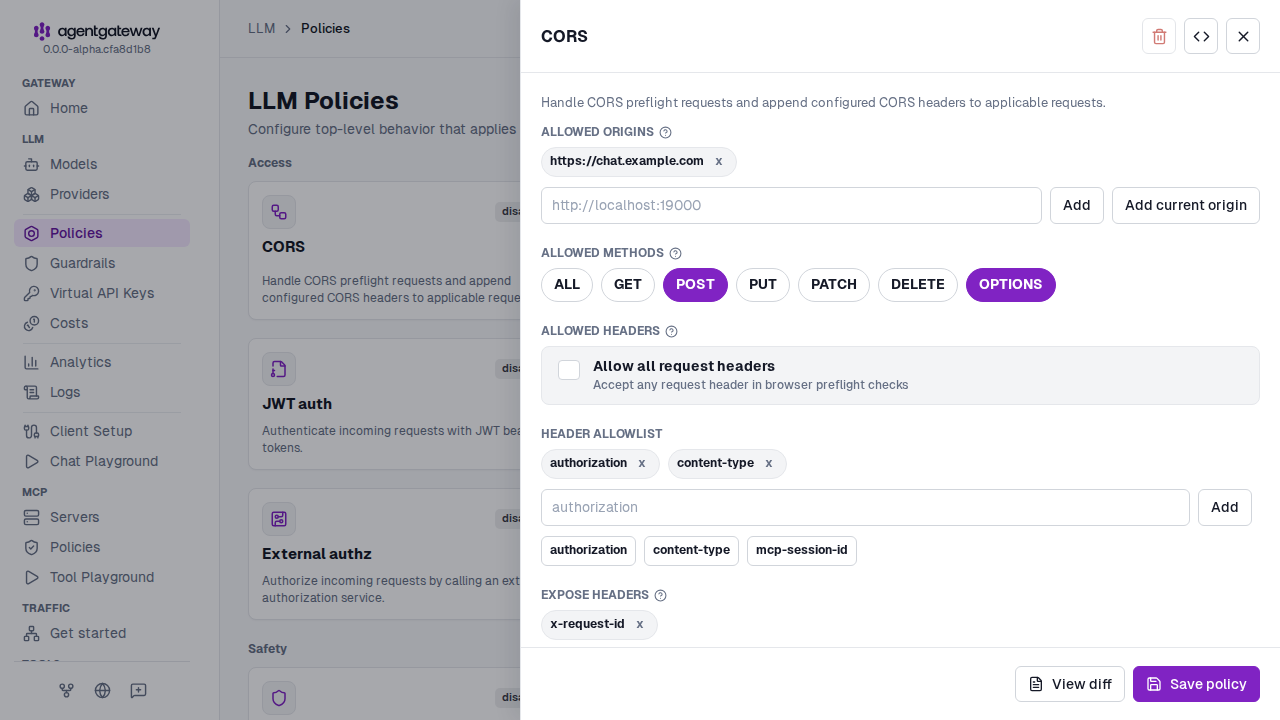Viewport: 1280px width, 720px height.
Task: Click the network graph icon in sidebar footer
Action: (x=66, y=690)
